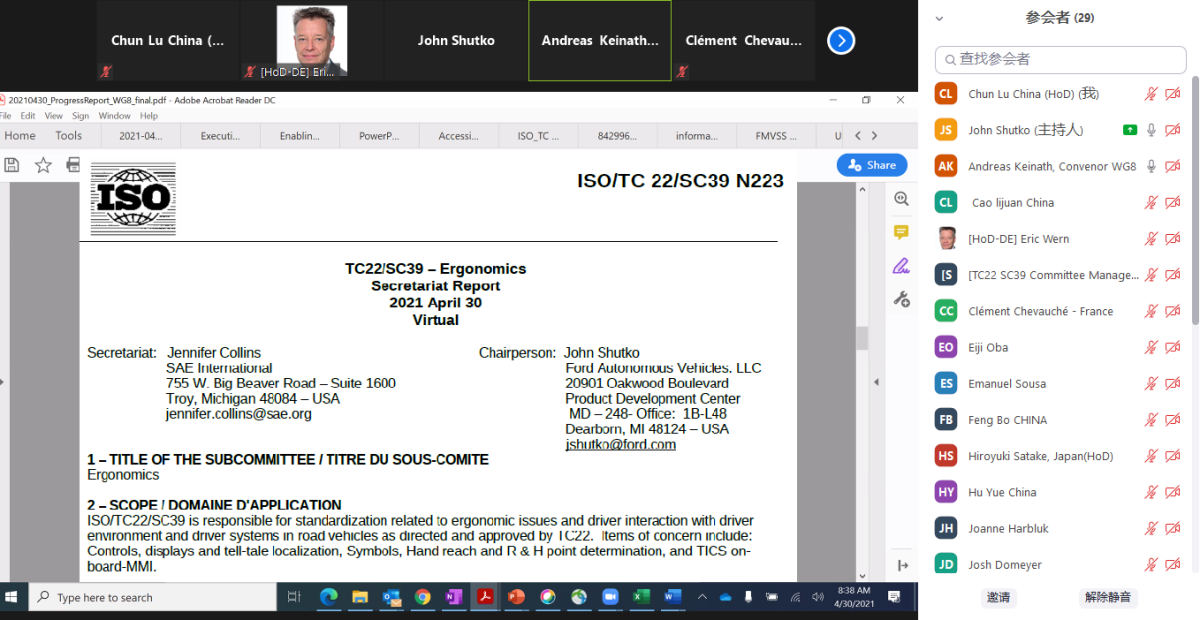Click the Share button in Acrobat
1200x620 pixels.
(x=872, y=165)
